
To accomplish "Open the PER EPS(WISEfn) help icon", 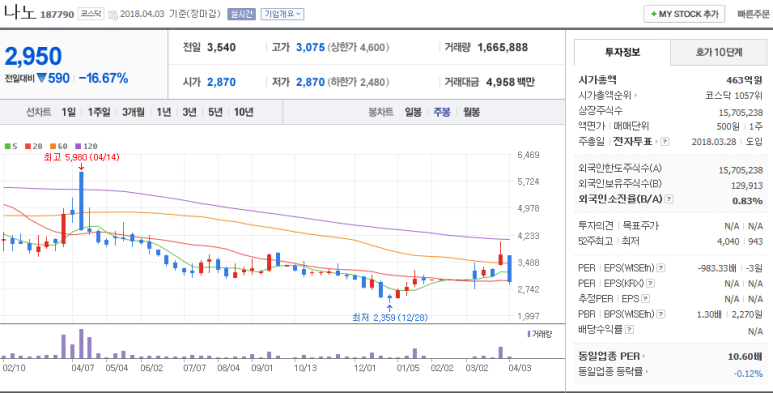I will pyautogui.click(x=661, y=268).
